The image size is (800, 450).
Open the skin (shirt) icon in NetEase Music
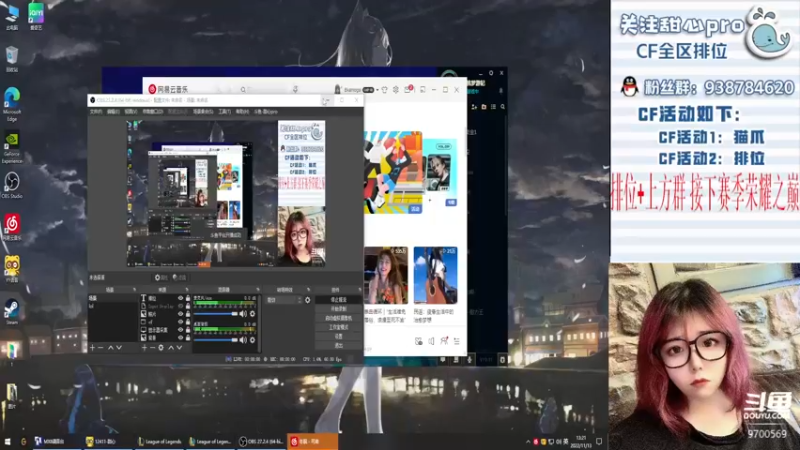[384, 89]
